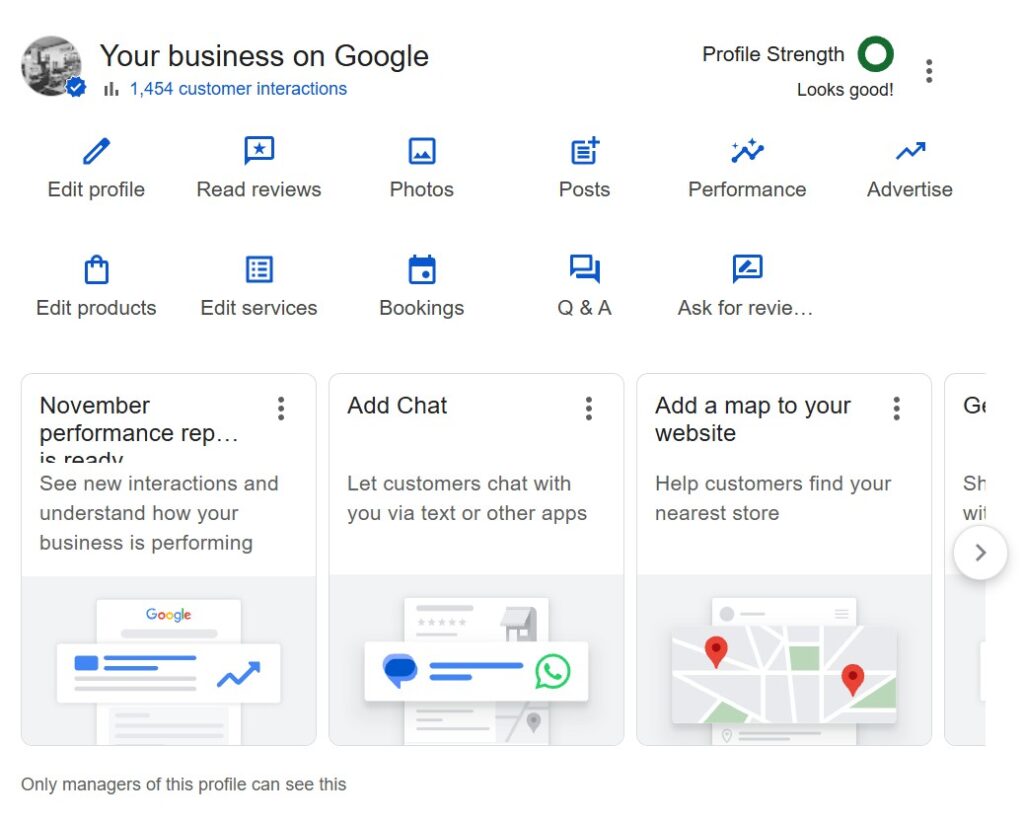This screenshot has height=820, width=1024.
Task: Open the Performance sparkle chart icon
Action: click(x=747, y=152)
